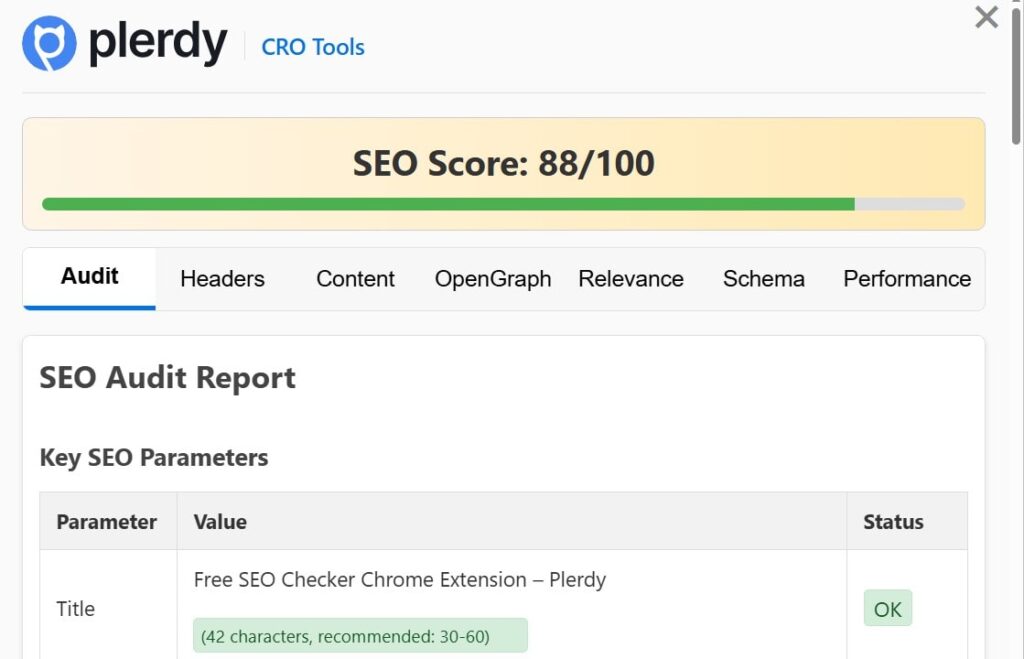Select the OpenGraph tab
Image resolution: width=1024 pixels, height=659 pixels.
pos(492,279)
